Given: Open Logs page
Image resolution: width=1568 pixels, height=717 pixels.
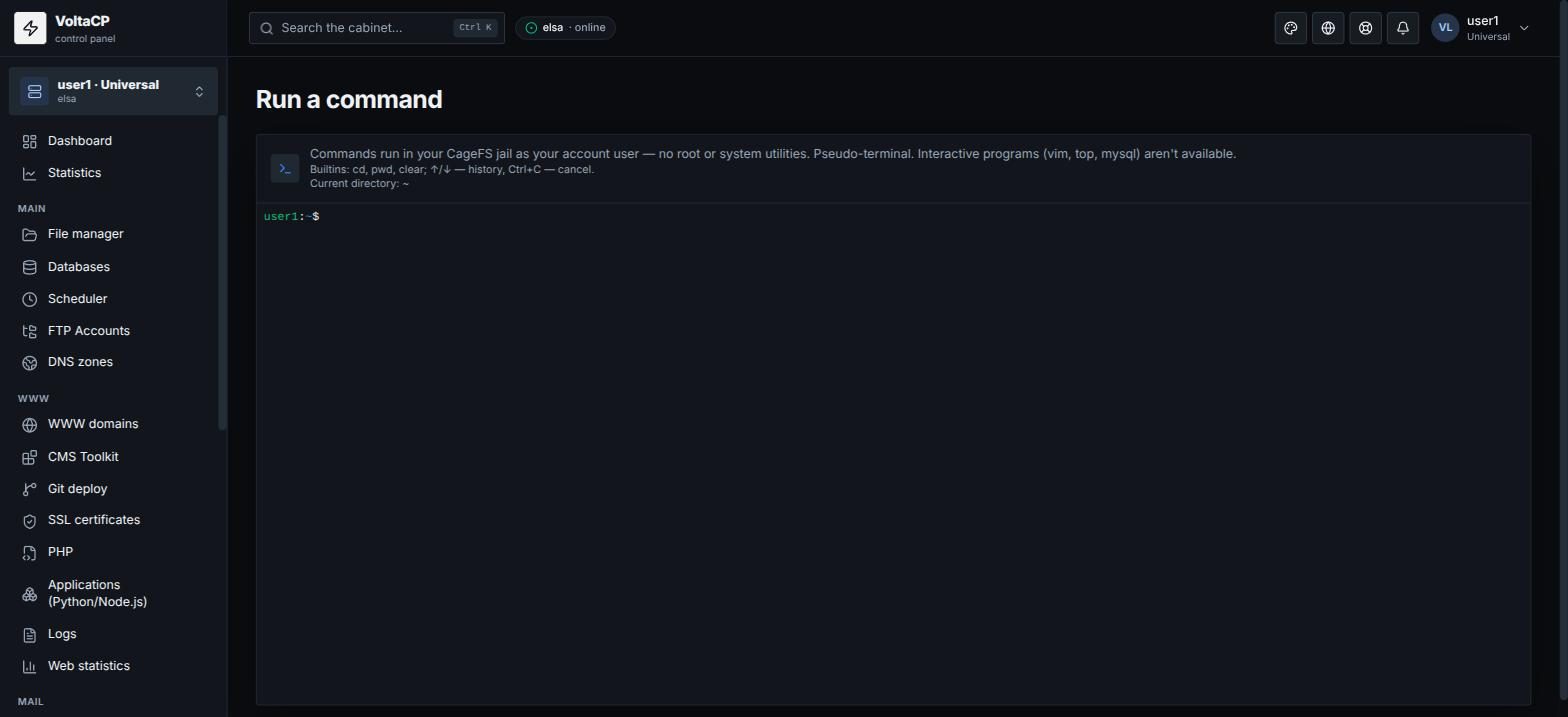Looking at the screenshot, I should (x=113, y=634).
